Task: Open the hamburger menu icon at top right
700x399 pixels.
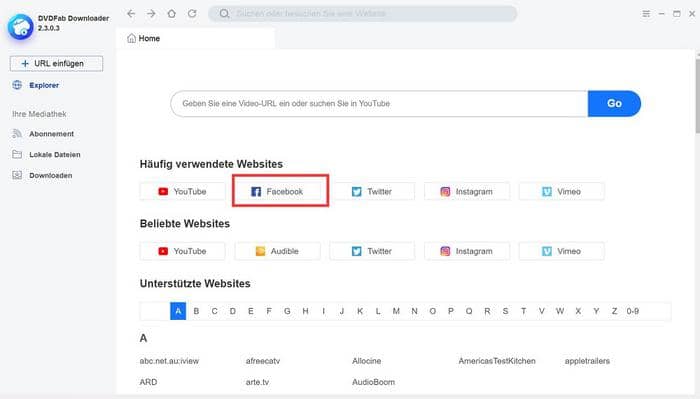Action: (646, 14)
